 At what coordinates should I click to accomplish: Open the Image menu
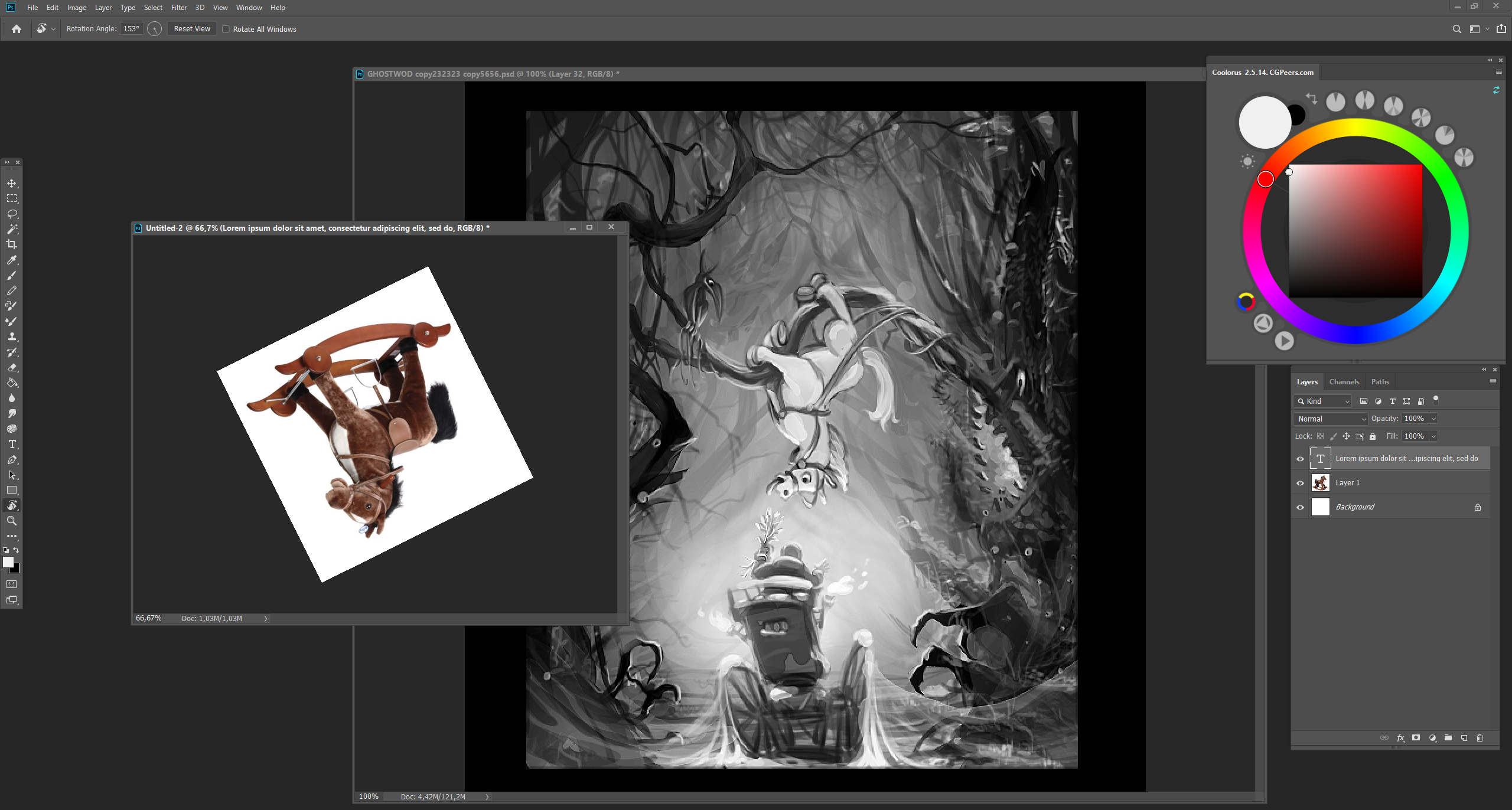(x=77, y=8)
